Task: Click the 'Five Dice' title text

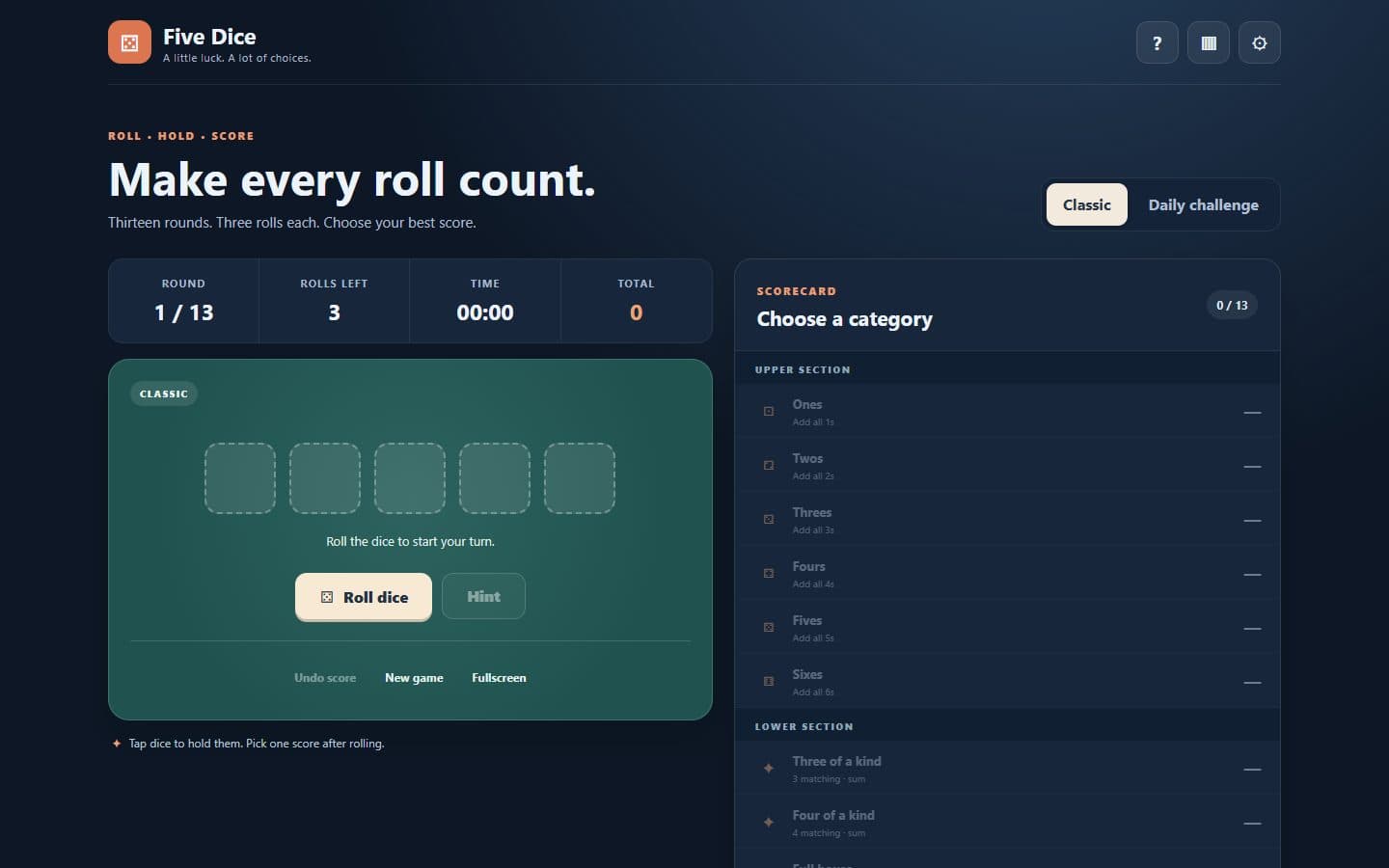Action: [x=209, y=37]
